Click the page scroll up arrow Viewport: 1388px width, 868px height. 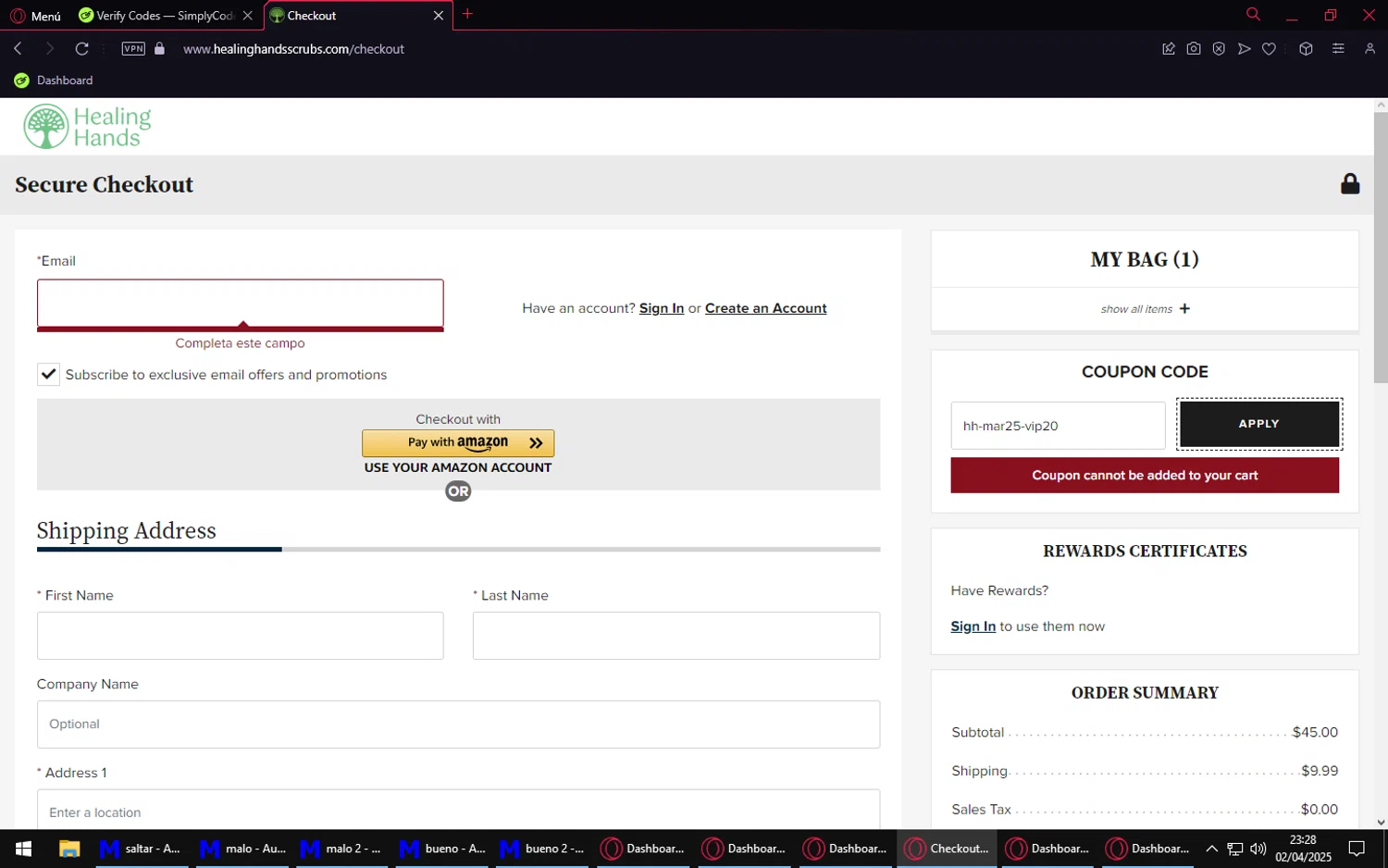(x=1381, y=105)
